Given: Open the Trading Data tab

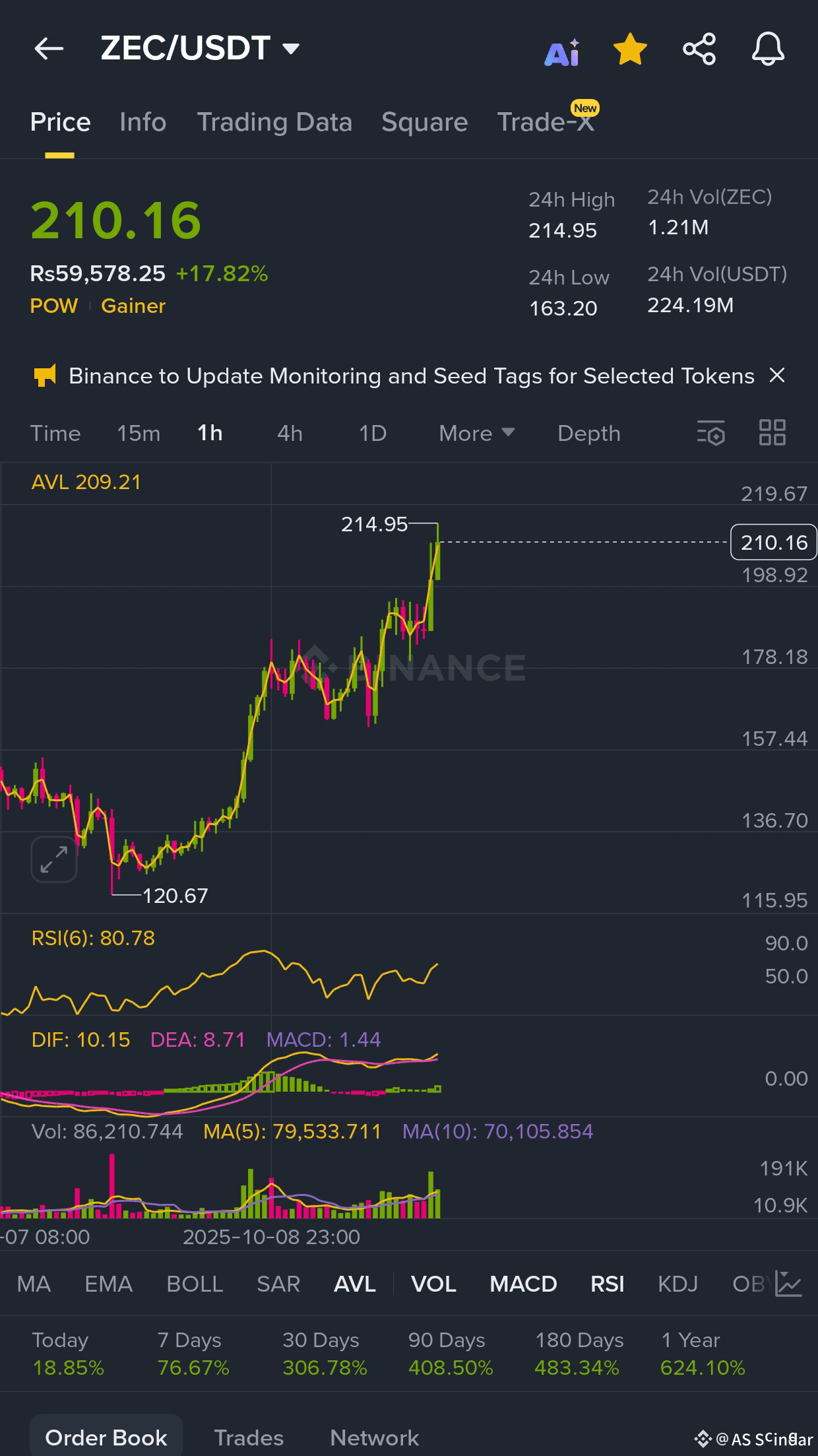Looking at the screenshot, I should tap(274, 122).
